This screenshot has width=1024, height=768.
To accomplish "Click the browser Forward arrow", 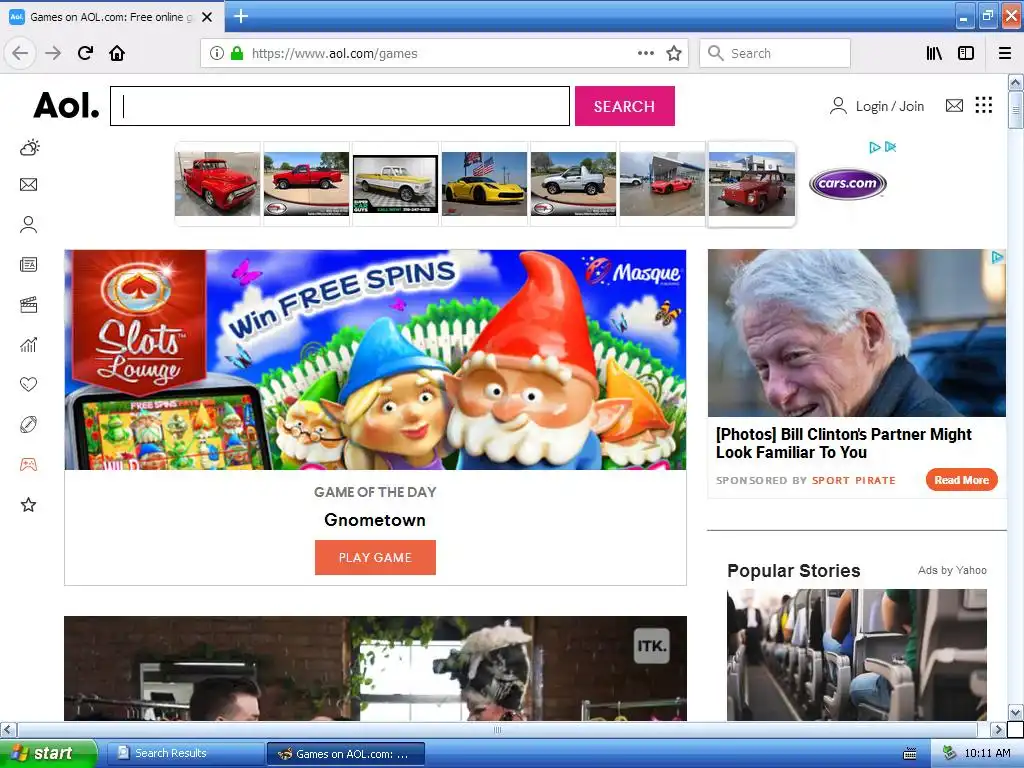I will [53, 53].
